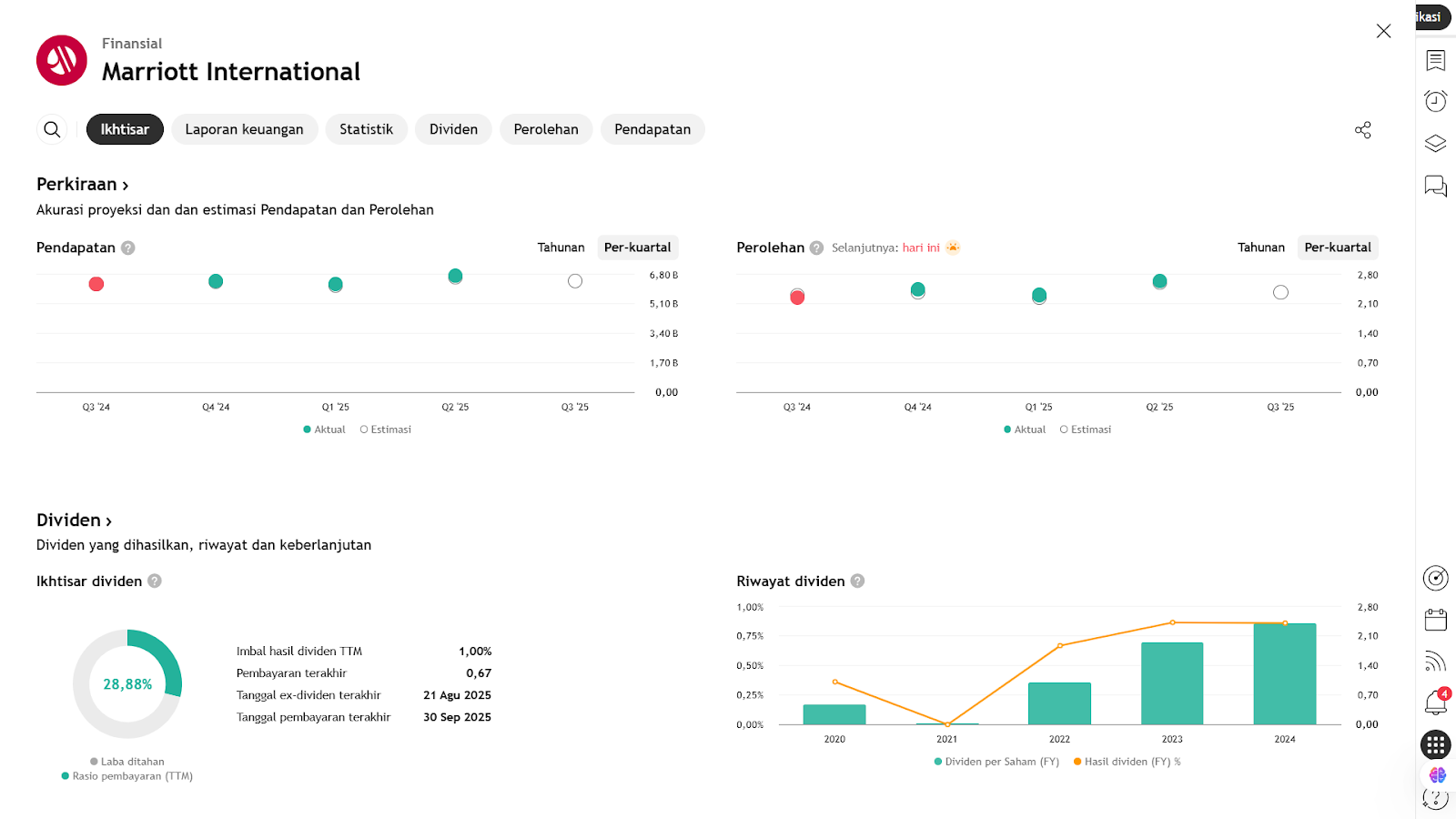Close the Finansial panel
Viewport: 1456px width, 819px height.
[x=1383, y=31]
